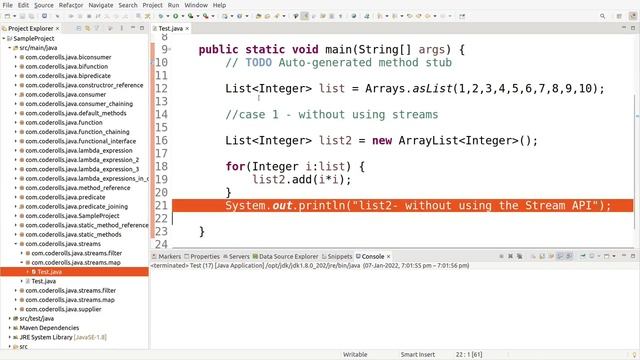This screenshot has width=640, height=360.
Task: Switch to the Snippets tab
Action: pos(337,256)
